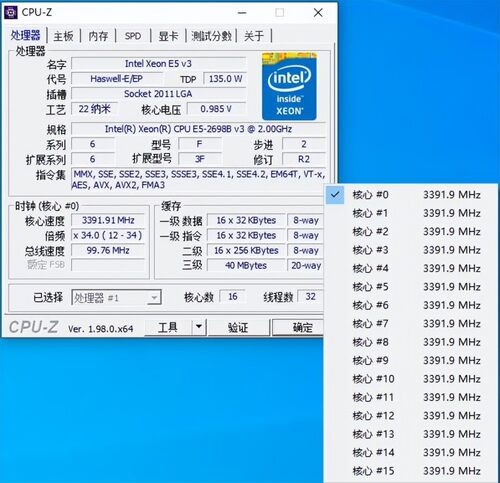Minimize the CPU-Z window
The width and height of the screenshot is (500, 483).
(242, 13)
